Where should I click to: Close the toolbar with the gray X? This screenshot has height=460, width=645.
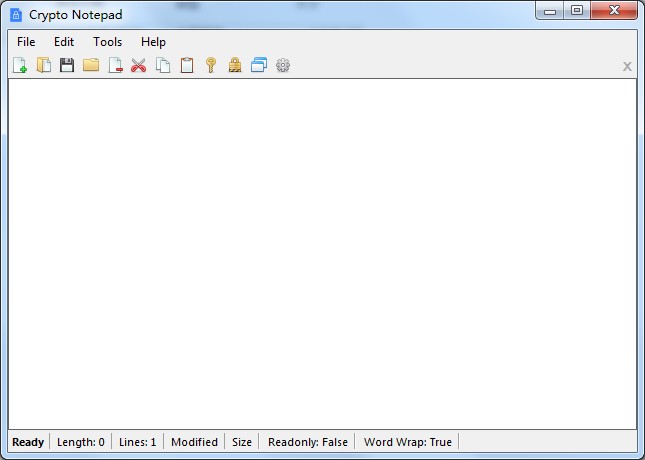627,66
